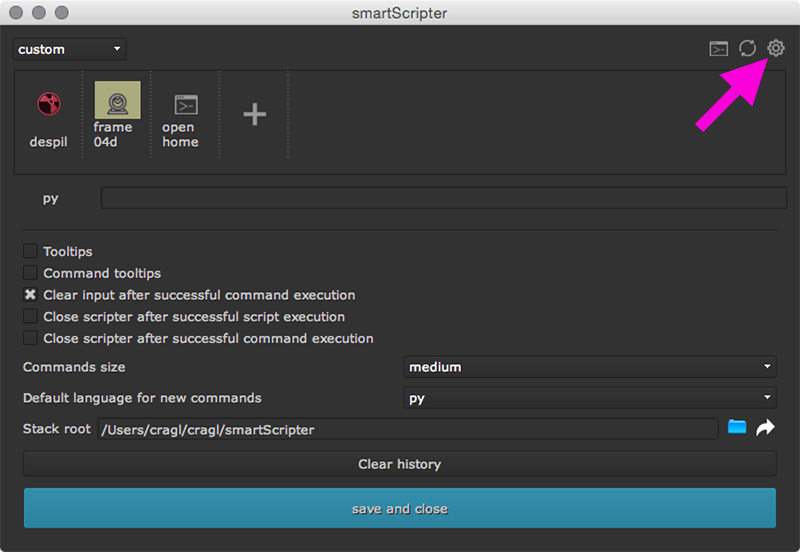Toggle Close scripter after successful script execution

[31, 317]
